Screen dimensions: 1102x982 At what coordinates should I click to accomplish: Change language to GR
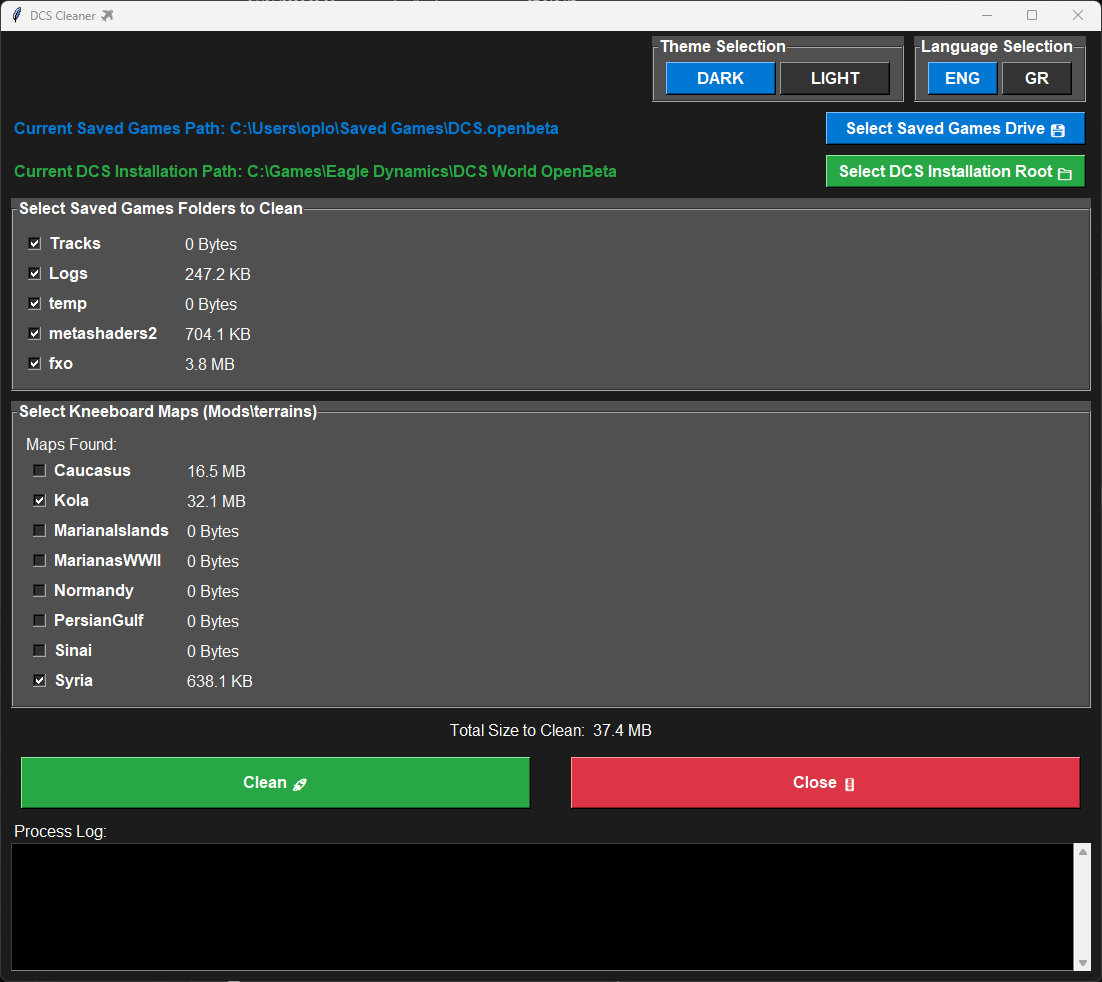tap(1037, 78)
